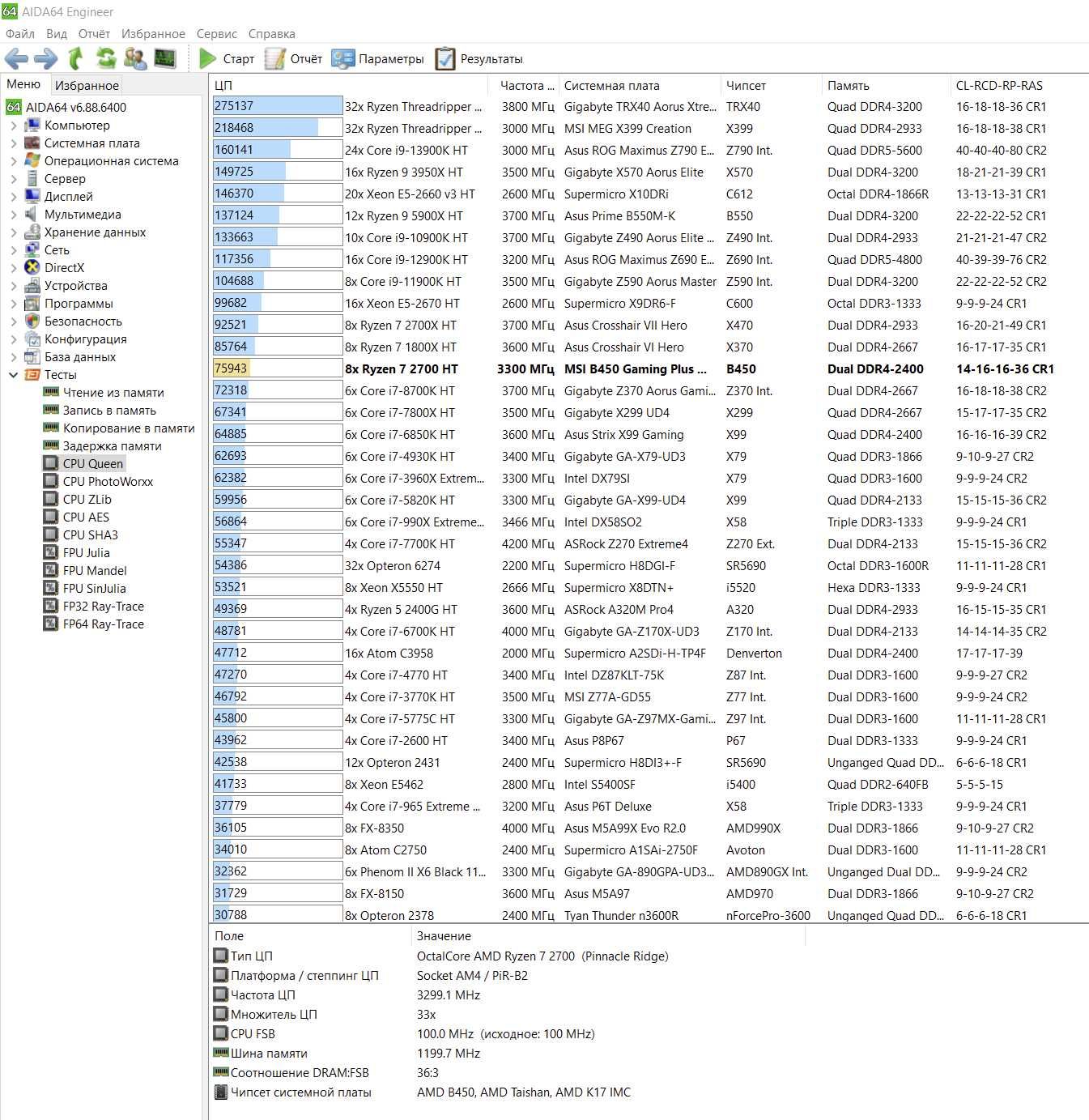Collapse the Тесты tree node
This screenshot has height=1120, width=1089.
tap(13, 375)
